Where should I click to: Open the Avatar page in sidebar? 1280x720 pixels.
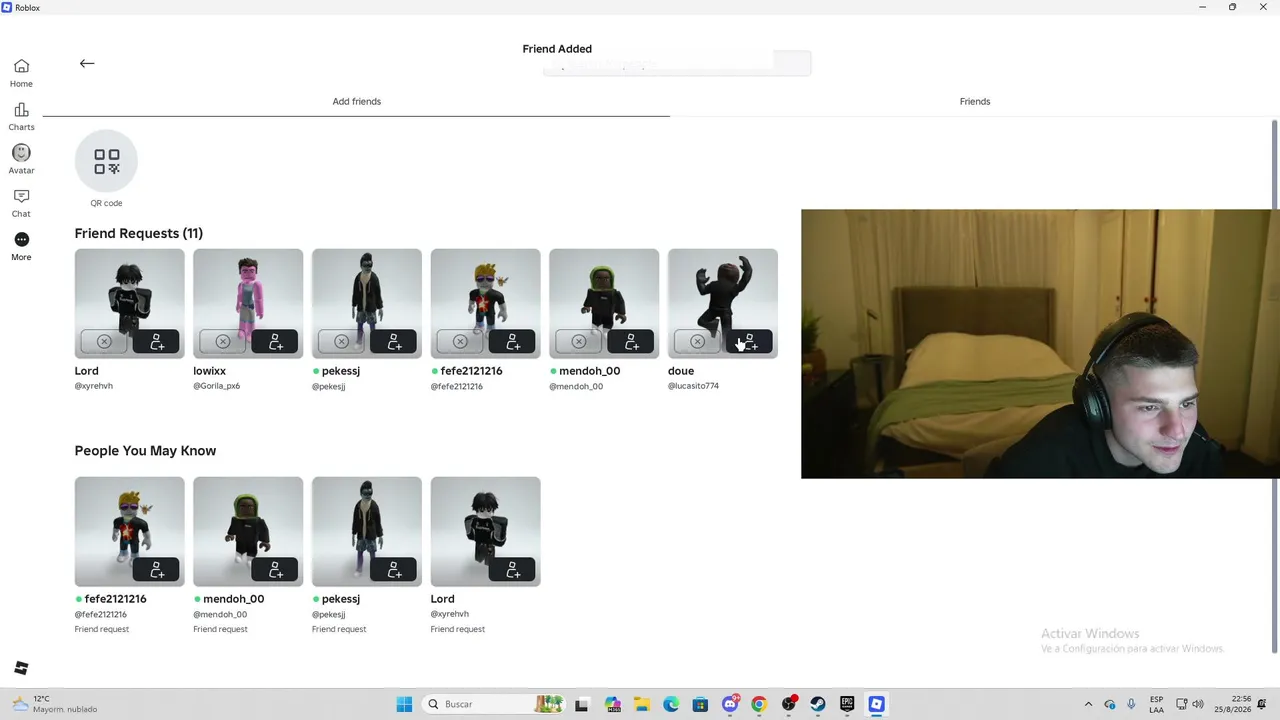21,159
